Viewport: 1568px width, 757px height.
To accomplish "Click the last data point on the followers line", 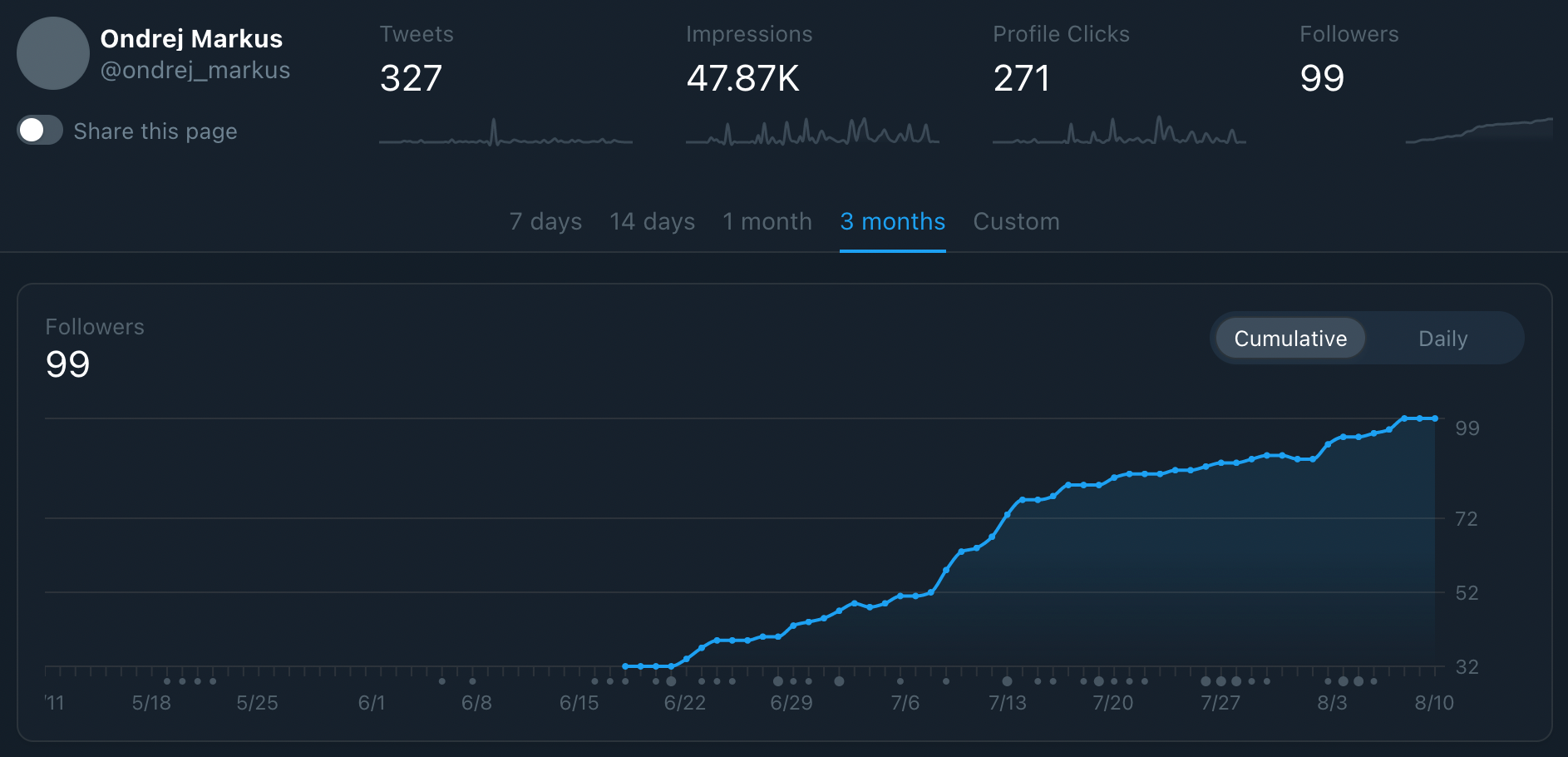I will point(1435,418).
